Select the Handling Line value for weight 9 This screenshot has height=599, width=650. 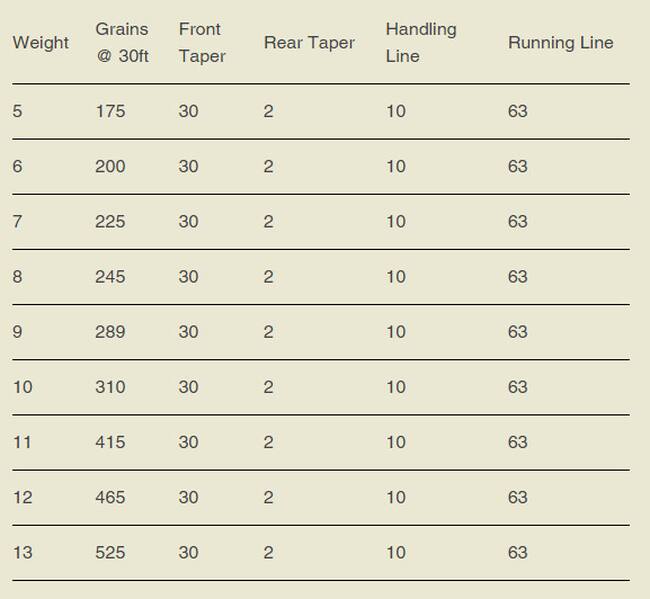tap(396, 332)
